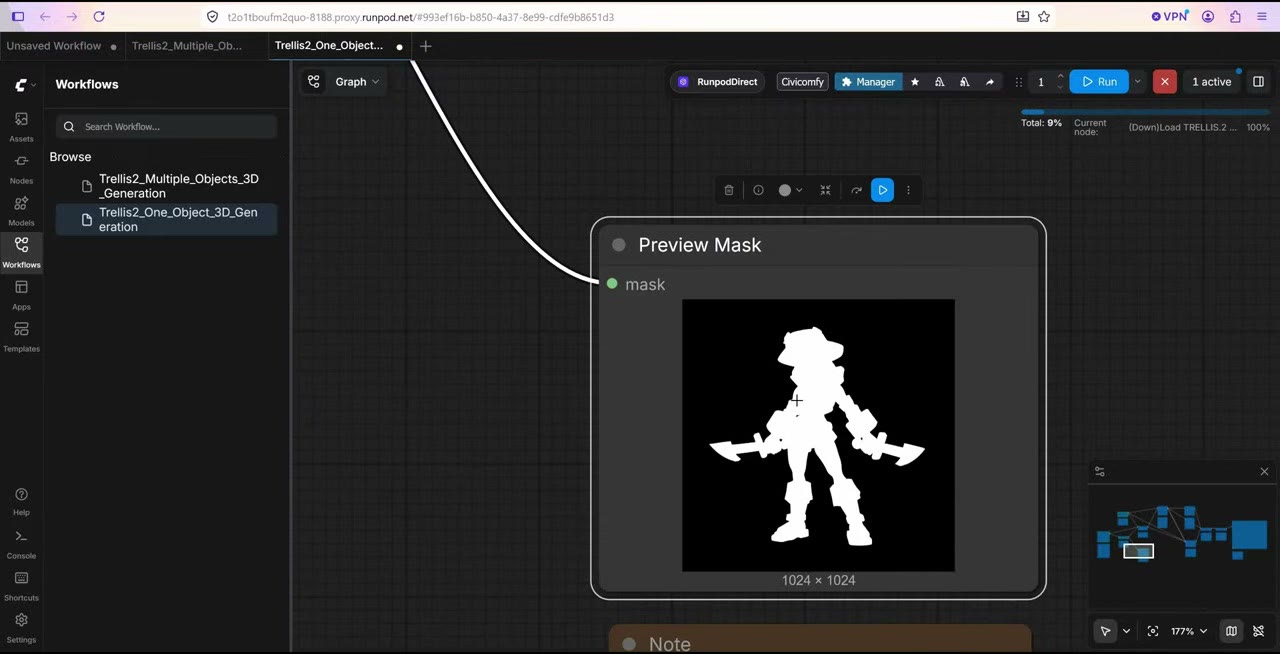This screenshot has height=654, width=1280.
Task: Show keyboard Shortcuts panel
Action: 21,585
